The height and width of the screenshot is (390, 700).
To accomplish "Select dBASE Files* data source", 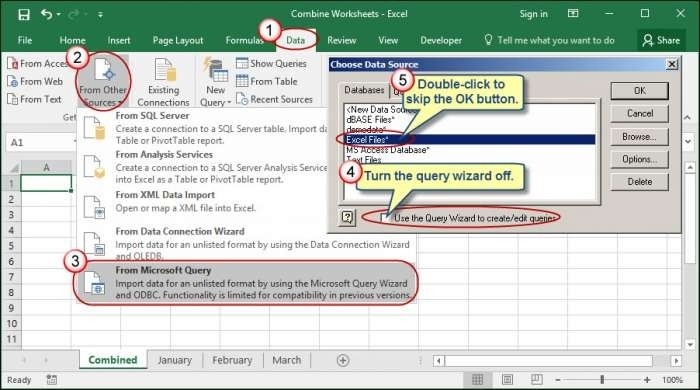I will pos(370,120).
